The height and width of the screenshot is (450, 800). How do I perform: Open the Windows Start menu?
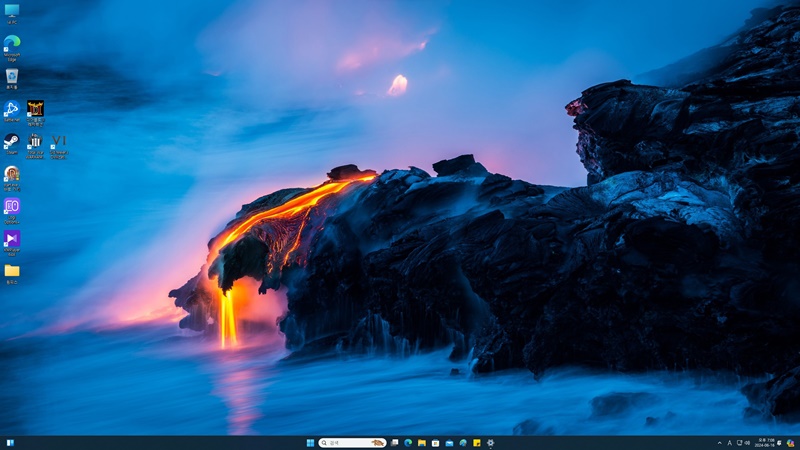click(x=310, y=443)
